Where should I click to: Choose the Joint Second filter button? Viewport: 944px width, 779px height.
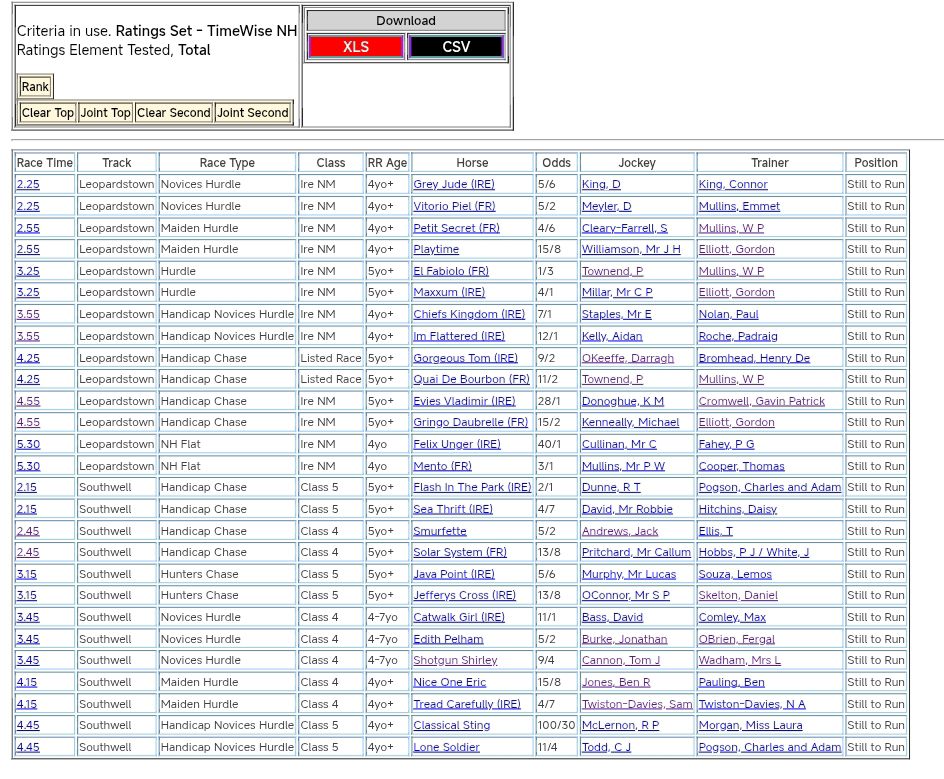[x=253, y=113]
